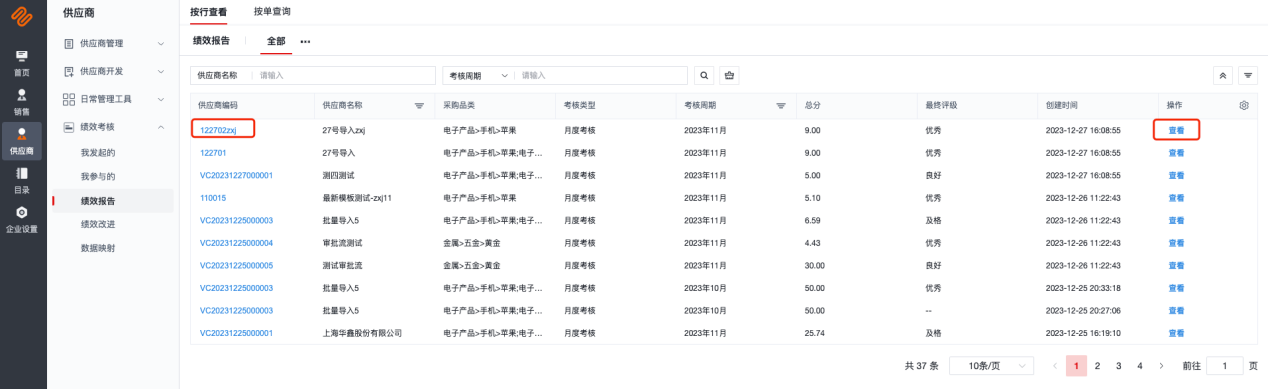Click the search magnifier icon button

705,75
